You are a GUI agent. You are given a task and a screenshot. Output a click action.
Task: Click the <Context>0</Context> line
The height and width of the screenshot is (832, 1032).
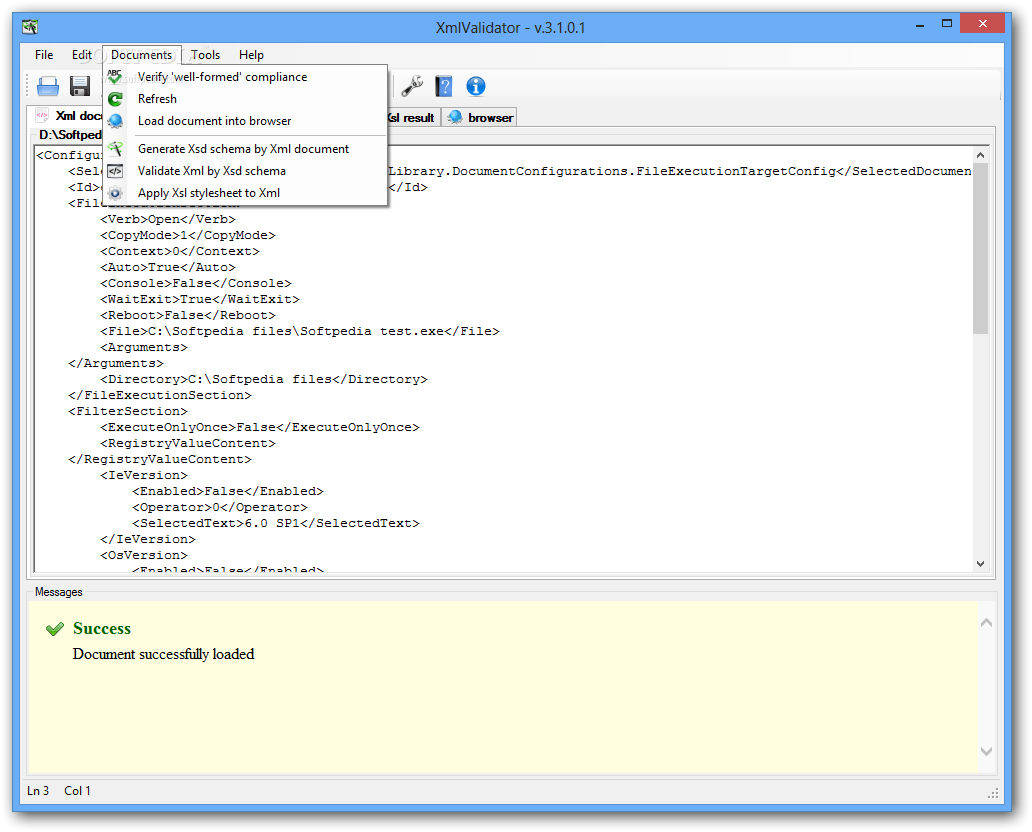[x=180, y=251]
